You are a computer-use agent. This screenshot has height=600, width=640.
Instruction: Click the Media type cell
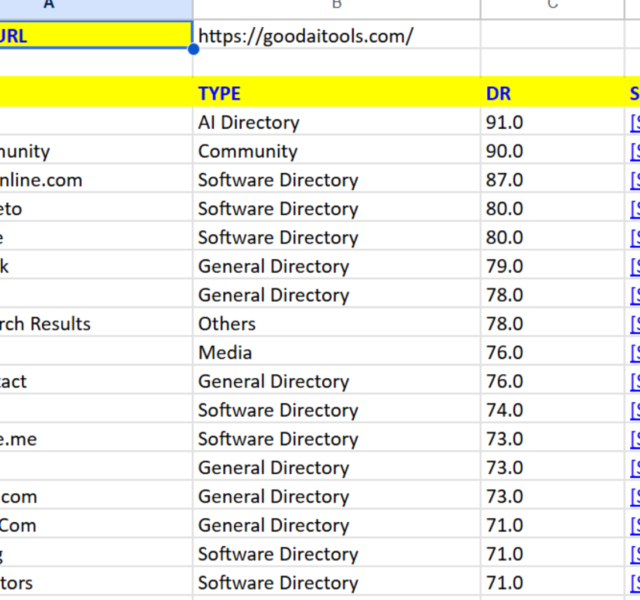click(x=337, y=353)
